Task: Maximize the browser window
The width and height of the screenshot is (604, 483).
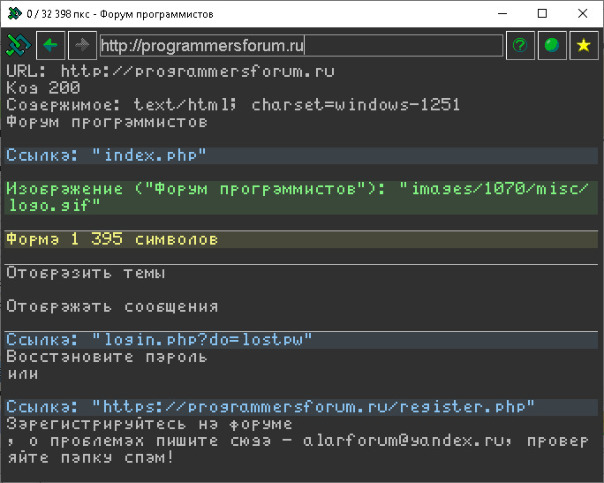Action: click(541, 13)
